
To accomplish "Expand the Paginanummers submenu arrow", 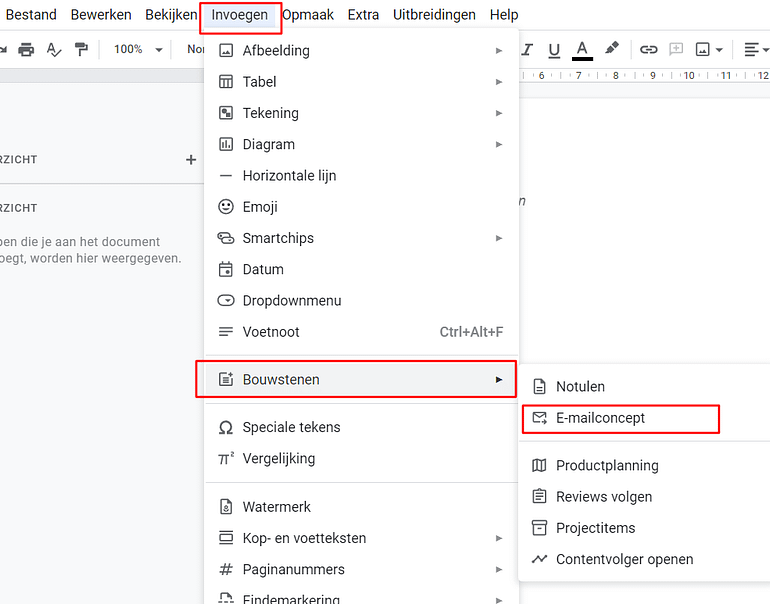I will (499, 570).
